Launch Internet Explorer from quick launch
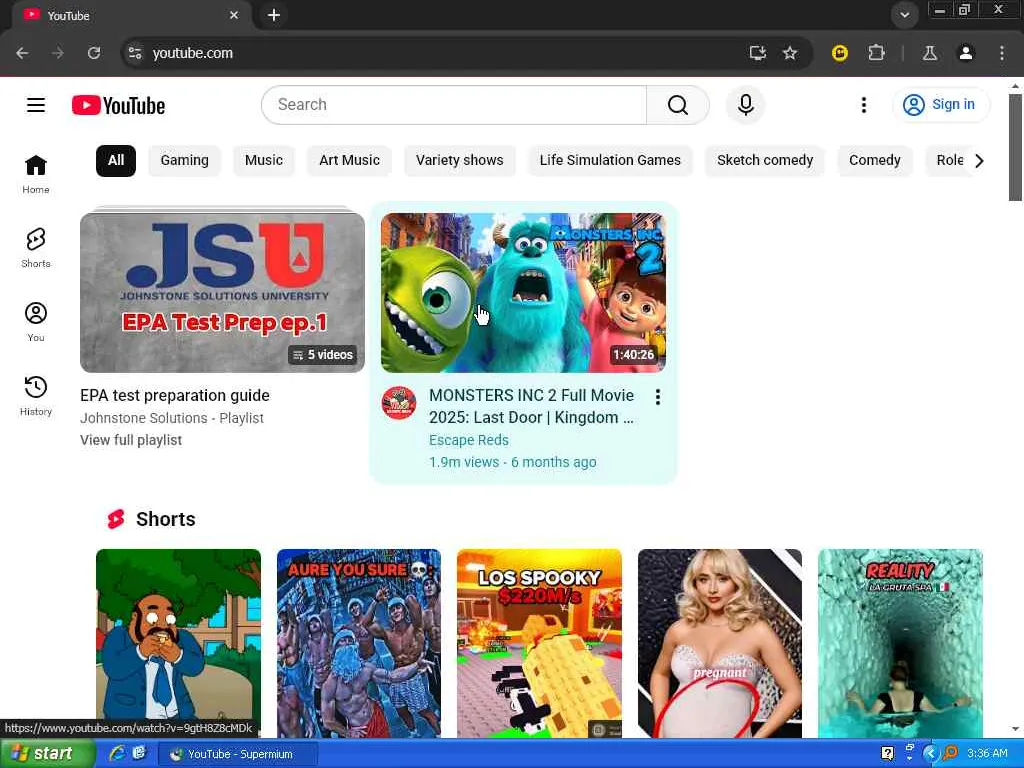Viewport: 1024px width, 768px height. 117,753
